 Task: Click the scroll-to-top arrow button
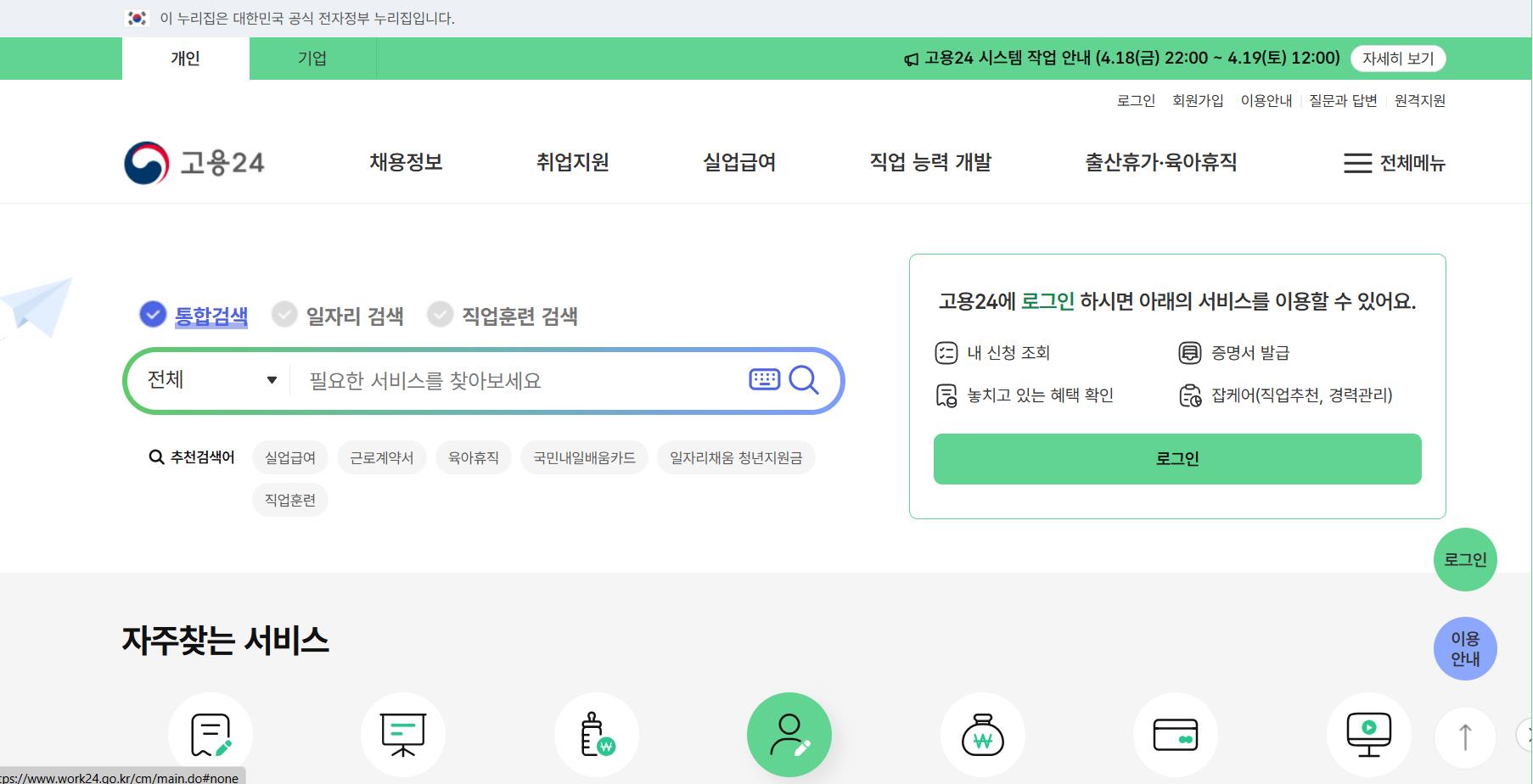coord(1465,736)
